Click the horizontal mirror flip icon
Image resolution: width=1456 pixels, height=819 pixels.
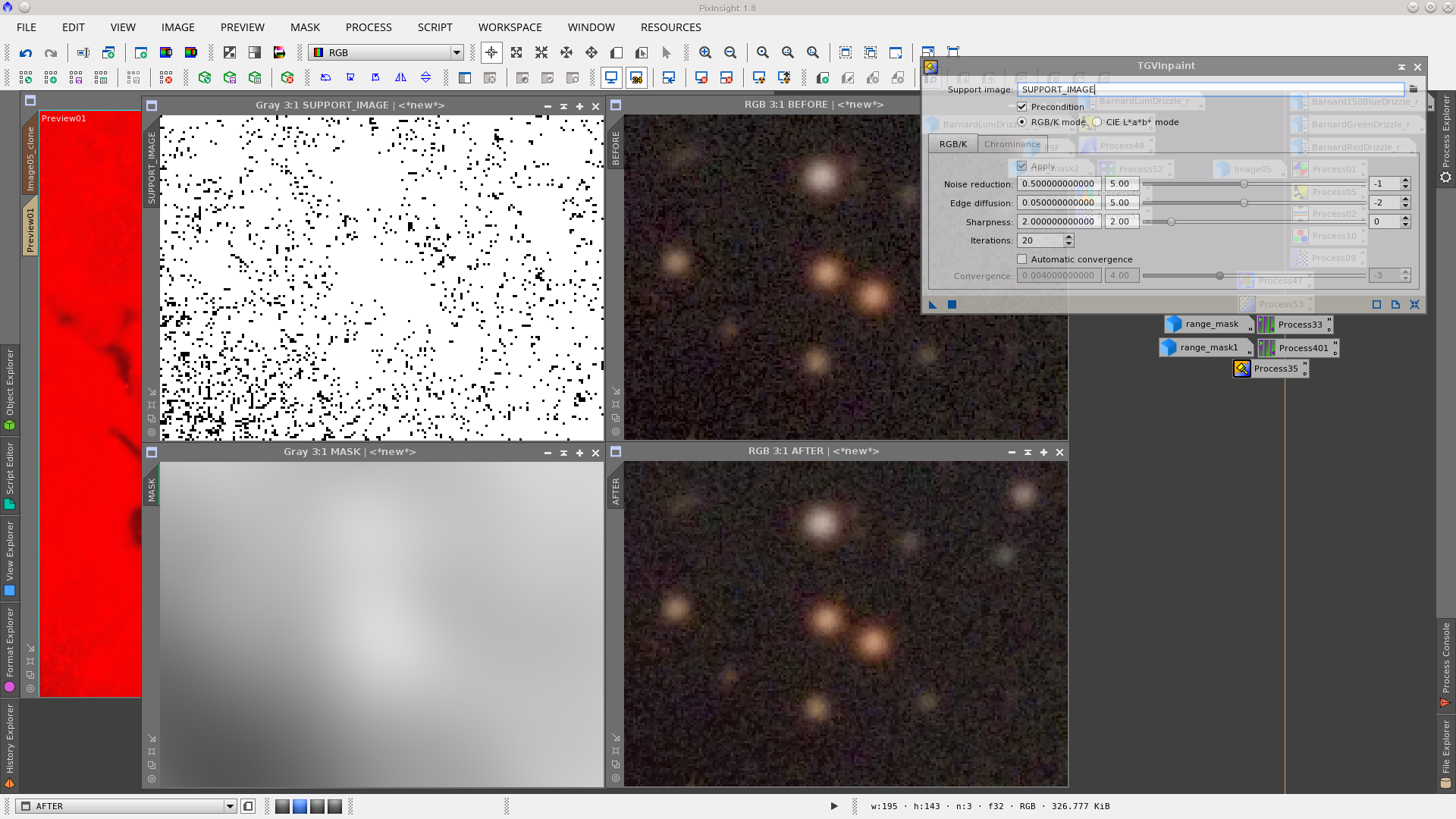click(x=400, y=77)
